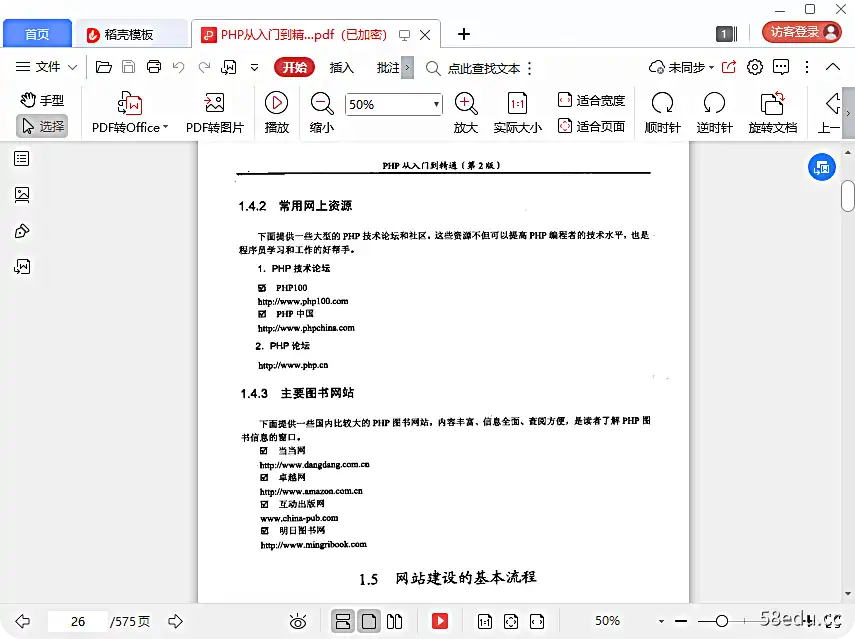Expand the quick access toolbar dropdown arrow
Viewport: 855px width, 639px height.
point(254,68)
